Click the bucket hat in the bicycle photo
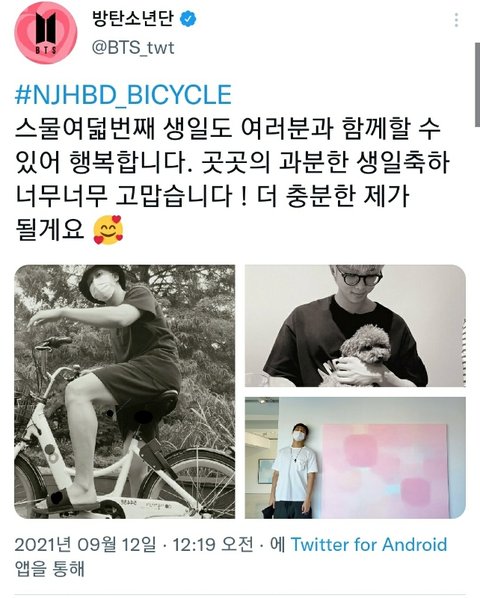Viewport: 480px width, 598px height. coord(98,282)
